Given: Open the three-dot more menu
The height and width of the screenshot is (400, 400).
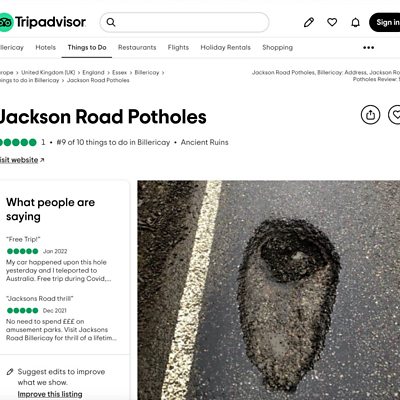Looking at the screenshot, I should point(368,48).
